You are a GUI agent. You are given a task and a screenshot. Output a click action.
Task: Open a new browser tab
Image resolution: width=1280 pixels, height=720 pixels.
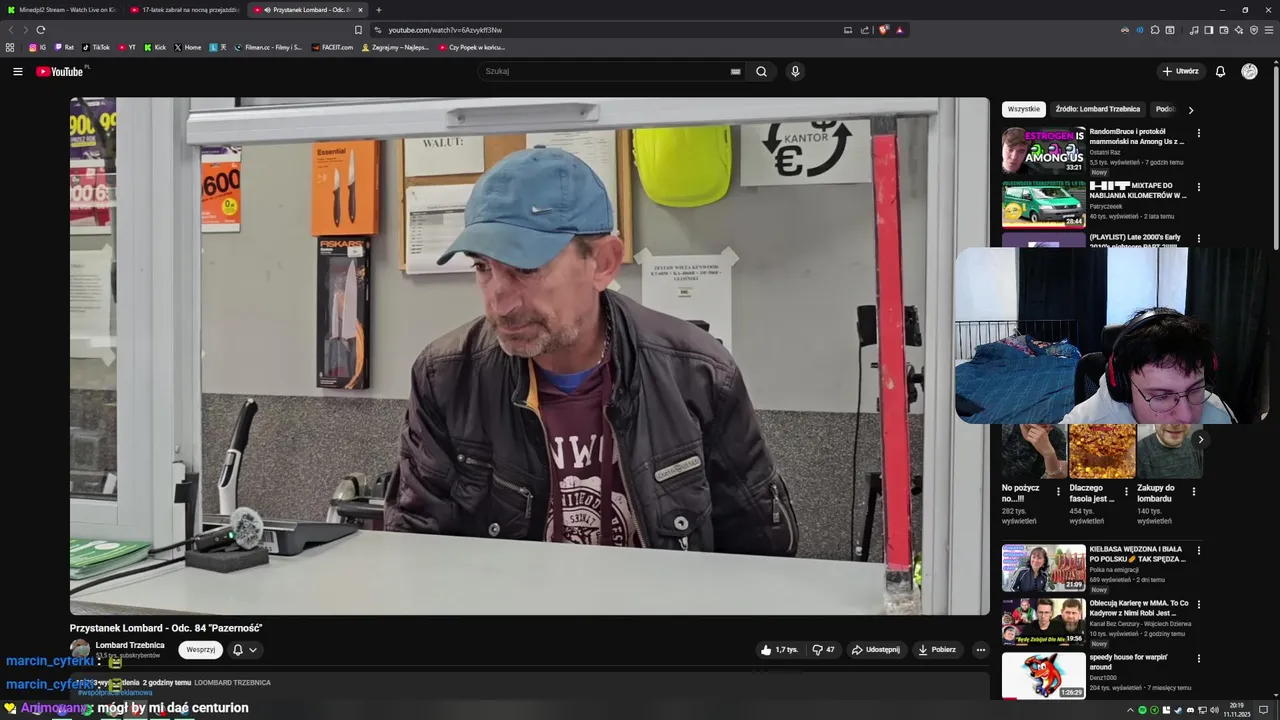click(x=378, y=10)
